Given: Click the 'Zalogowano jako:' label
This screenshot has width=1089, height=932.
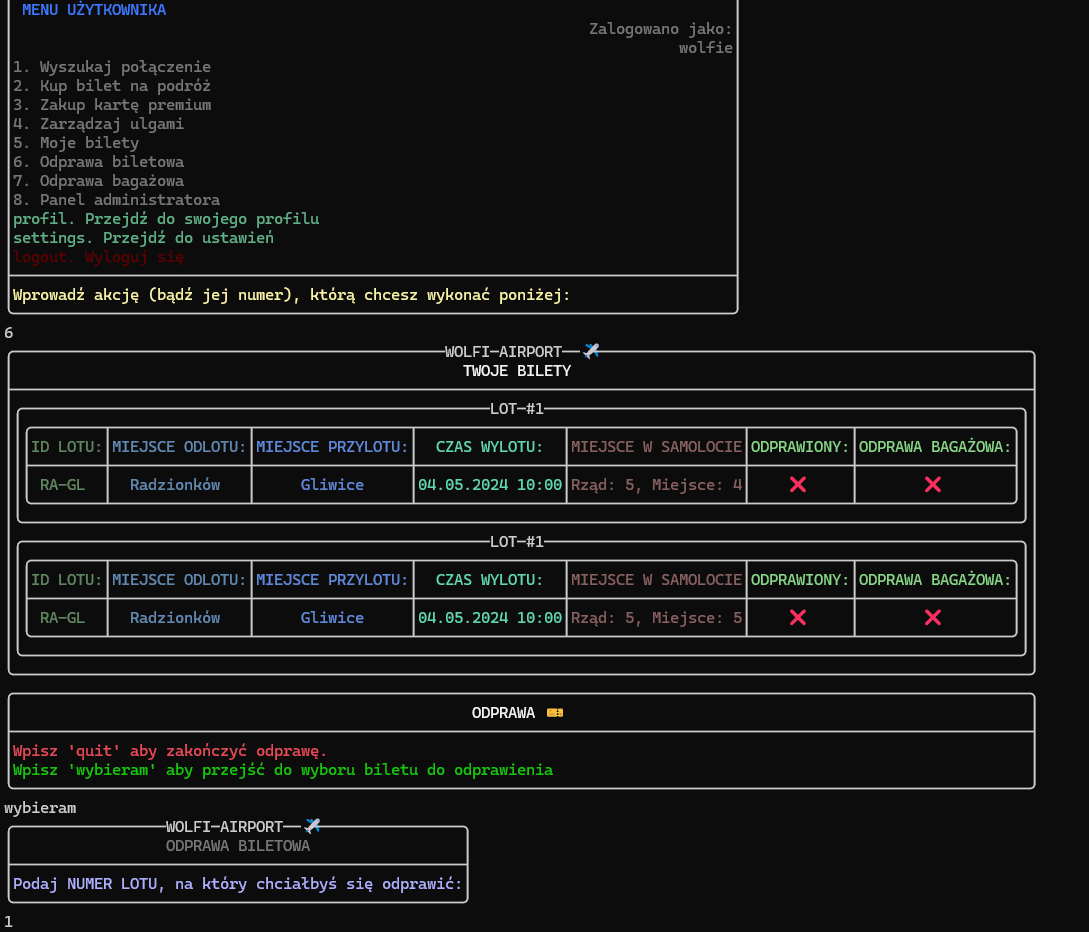Looking at the screenshot, I should [660, 28].
